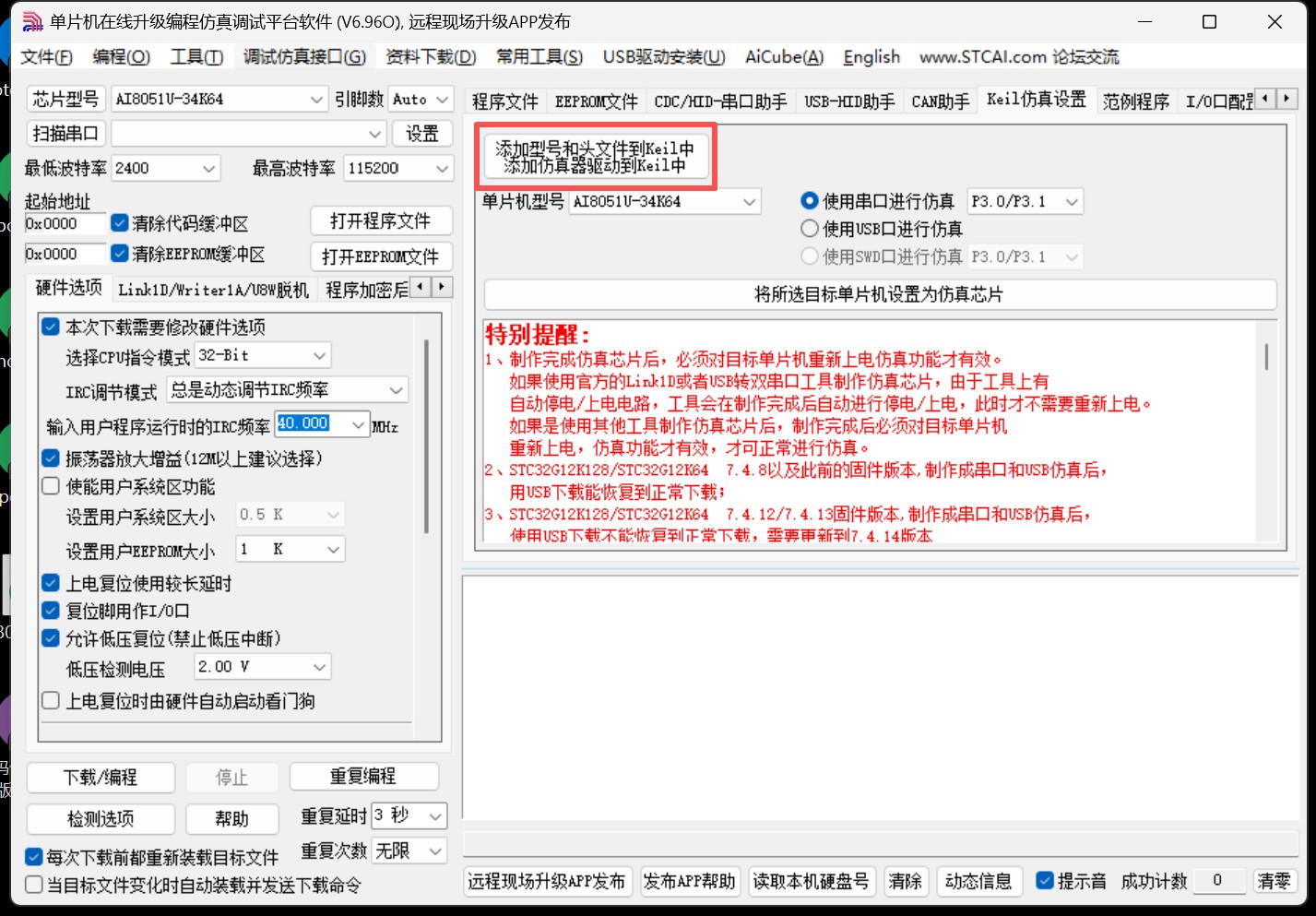Click 添加仿真器驱动到Keil中 button

tap(595, 166)
